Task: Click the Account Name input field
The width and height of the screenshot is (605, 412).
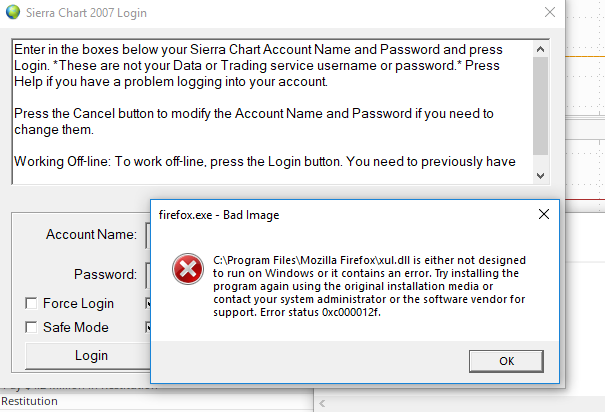Action: pyautogui.click(x=146, y=235)
